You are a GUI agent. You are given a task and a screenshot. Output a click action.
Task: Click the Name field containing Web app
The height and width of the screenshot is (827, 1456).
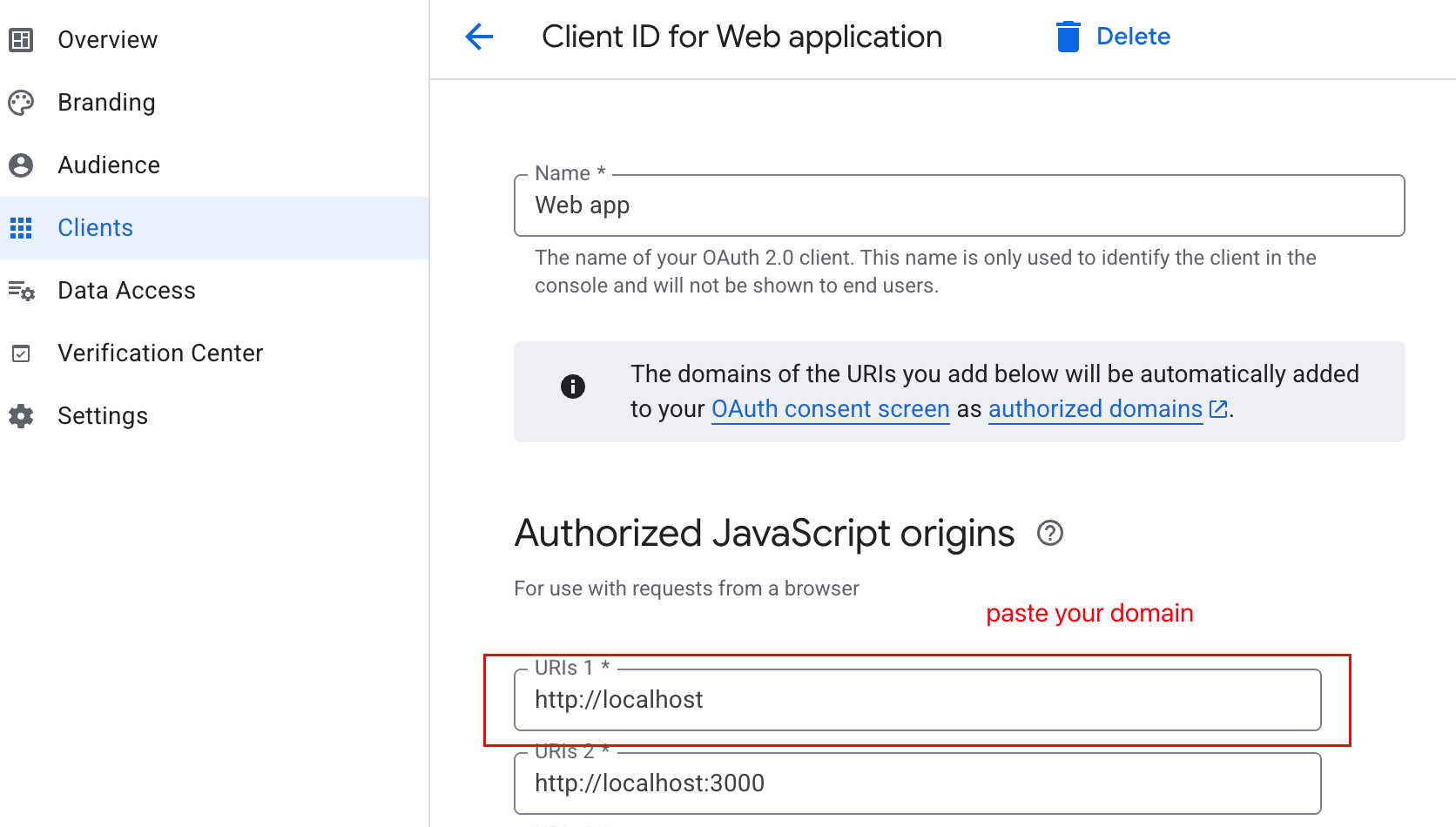(x=958, y=206)
